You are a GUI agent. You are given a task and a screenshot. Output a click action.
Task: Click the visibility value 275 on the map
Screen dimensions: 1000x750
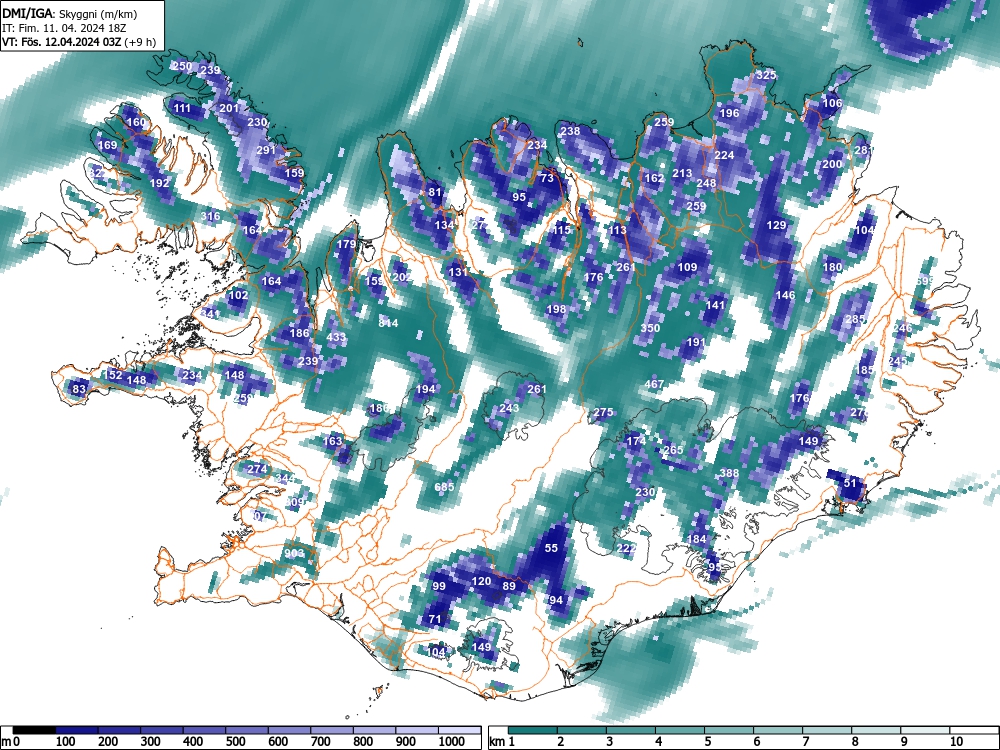[603, 412]
